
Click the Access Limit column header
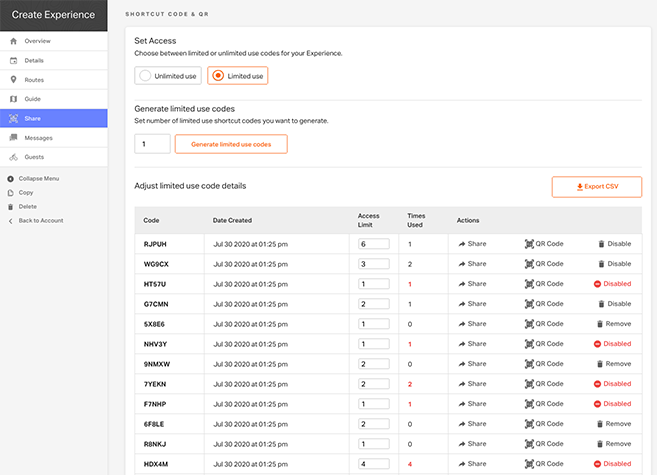(x=368, y=220)
